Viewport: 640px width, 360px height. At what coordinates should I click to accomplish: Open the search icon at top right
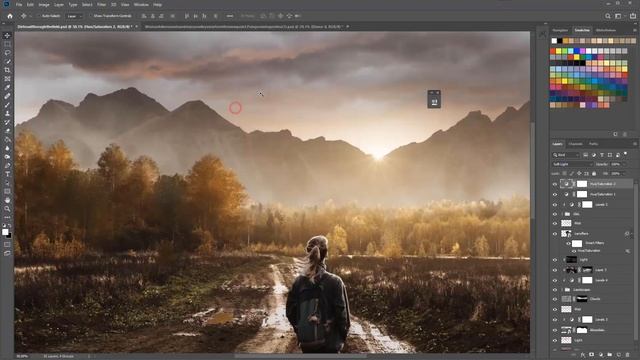[608, 16]
